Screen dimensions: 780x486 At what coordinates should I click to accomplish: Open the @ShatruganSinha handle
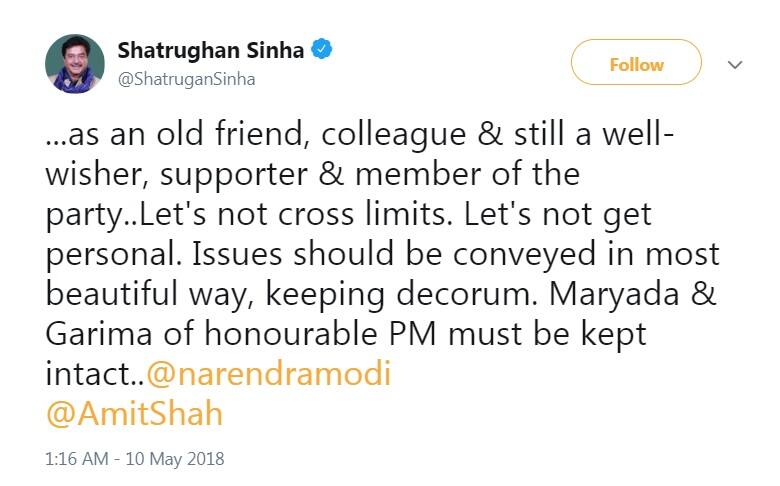point(186,79)
